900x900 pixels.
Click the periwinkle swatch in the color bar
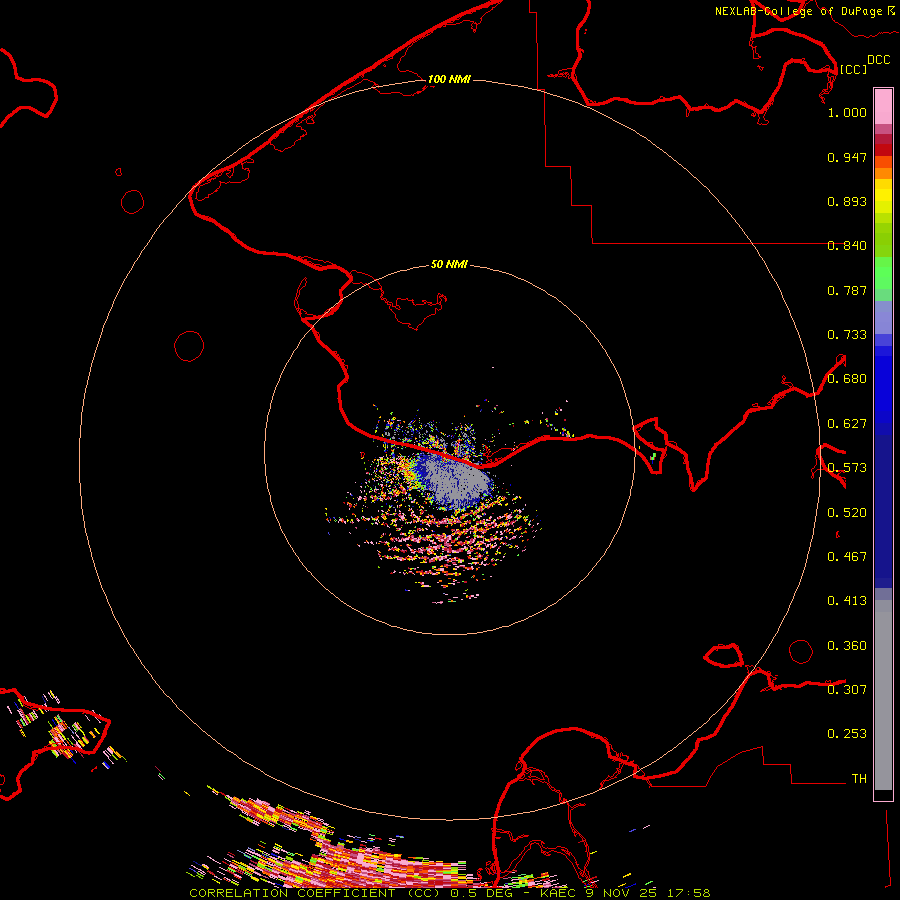[x=883, y=317]
